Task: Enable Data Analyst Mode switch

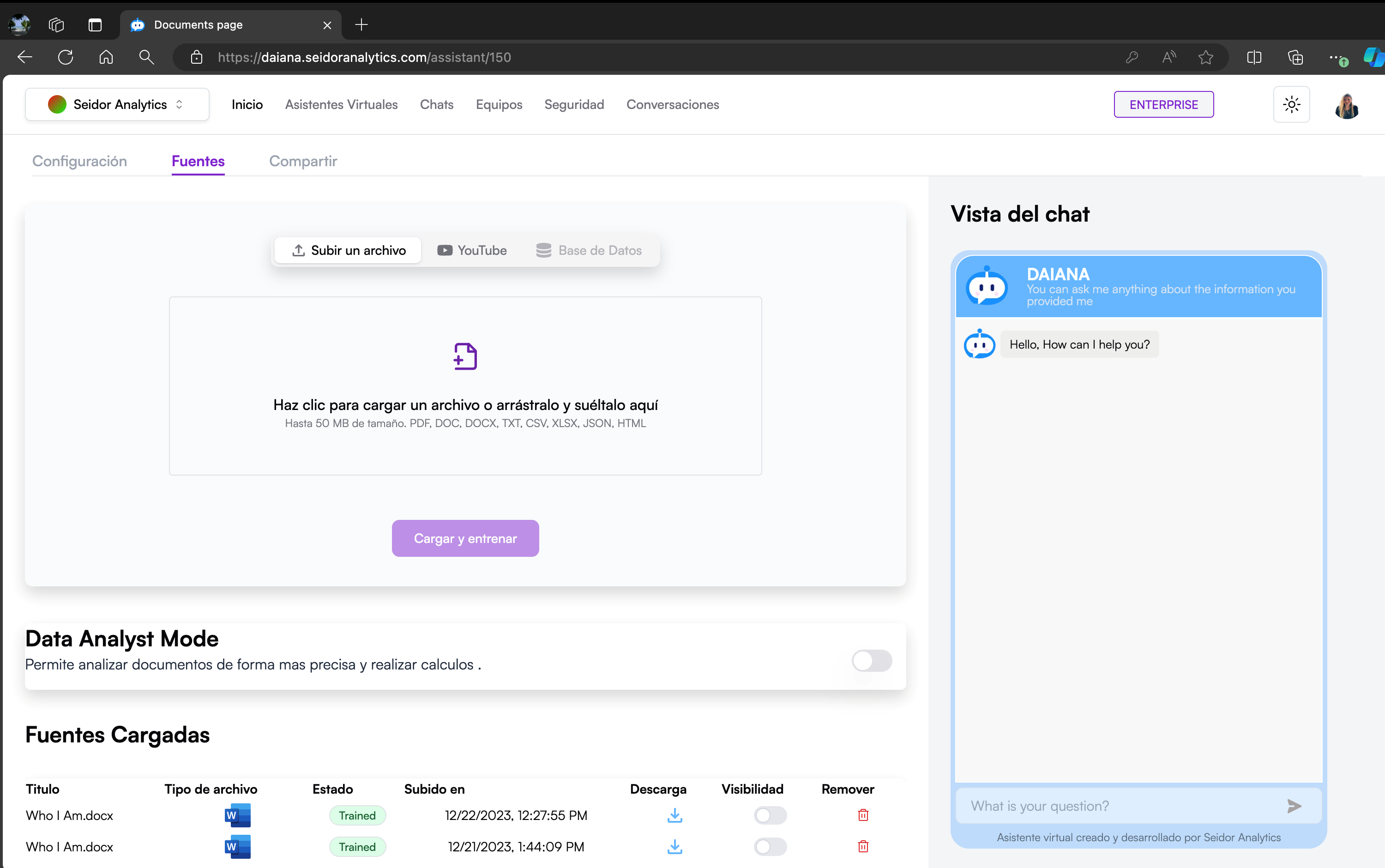Action: point(871,661)
